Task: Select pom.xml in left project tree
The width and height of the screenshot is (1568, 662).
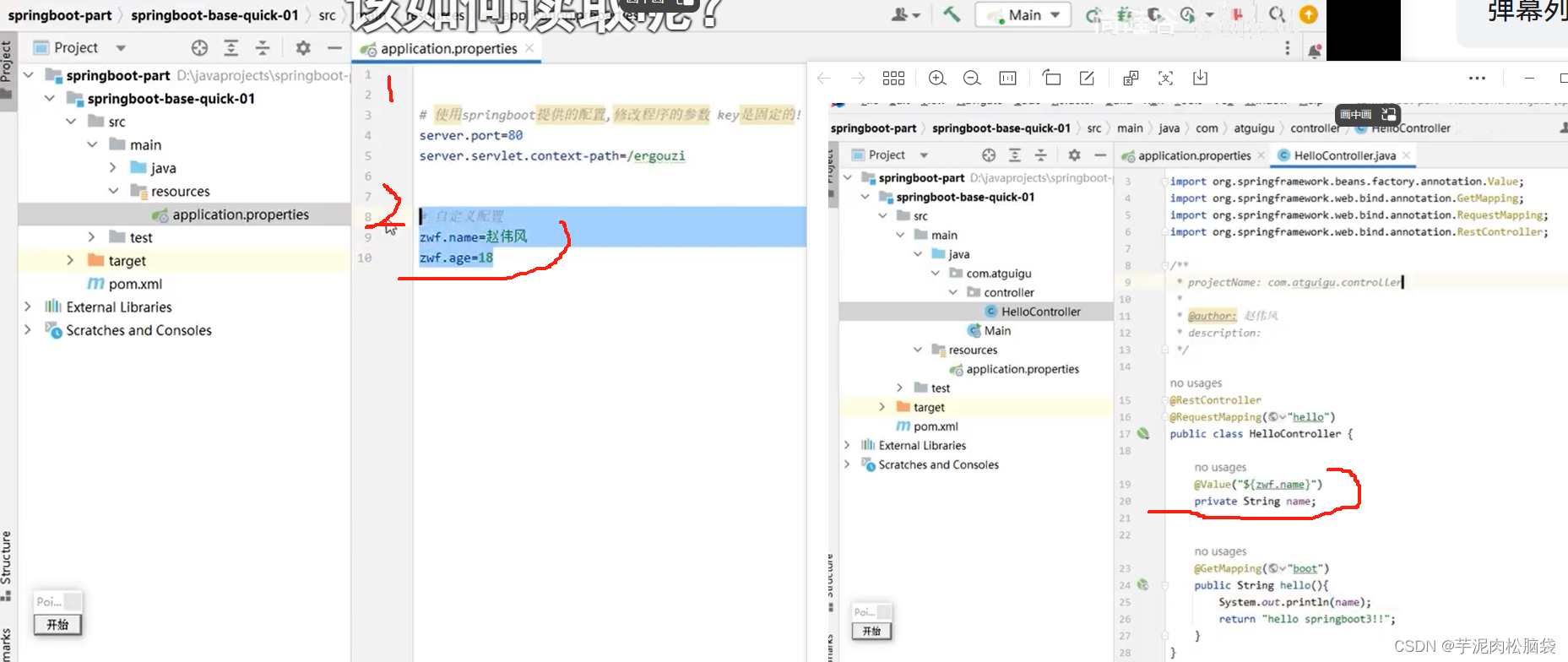Action: (x=135, y=284)
